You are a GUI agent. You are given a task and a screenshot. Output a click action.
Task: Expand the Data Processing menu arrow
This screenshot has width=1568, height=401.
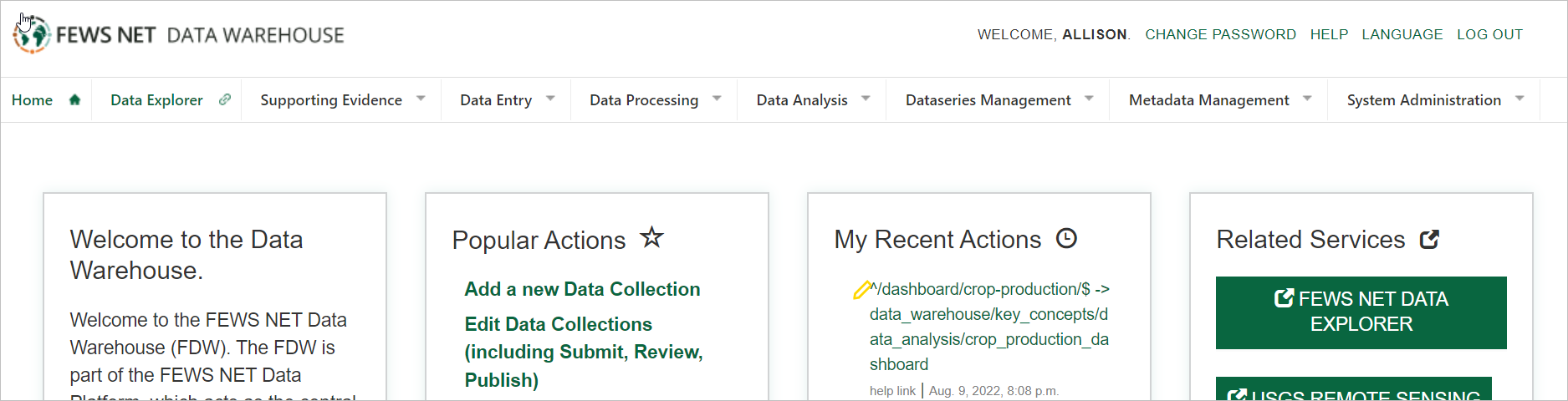717,99
